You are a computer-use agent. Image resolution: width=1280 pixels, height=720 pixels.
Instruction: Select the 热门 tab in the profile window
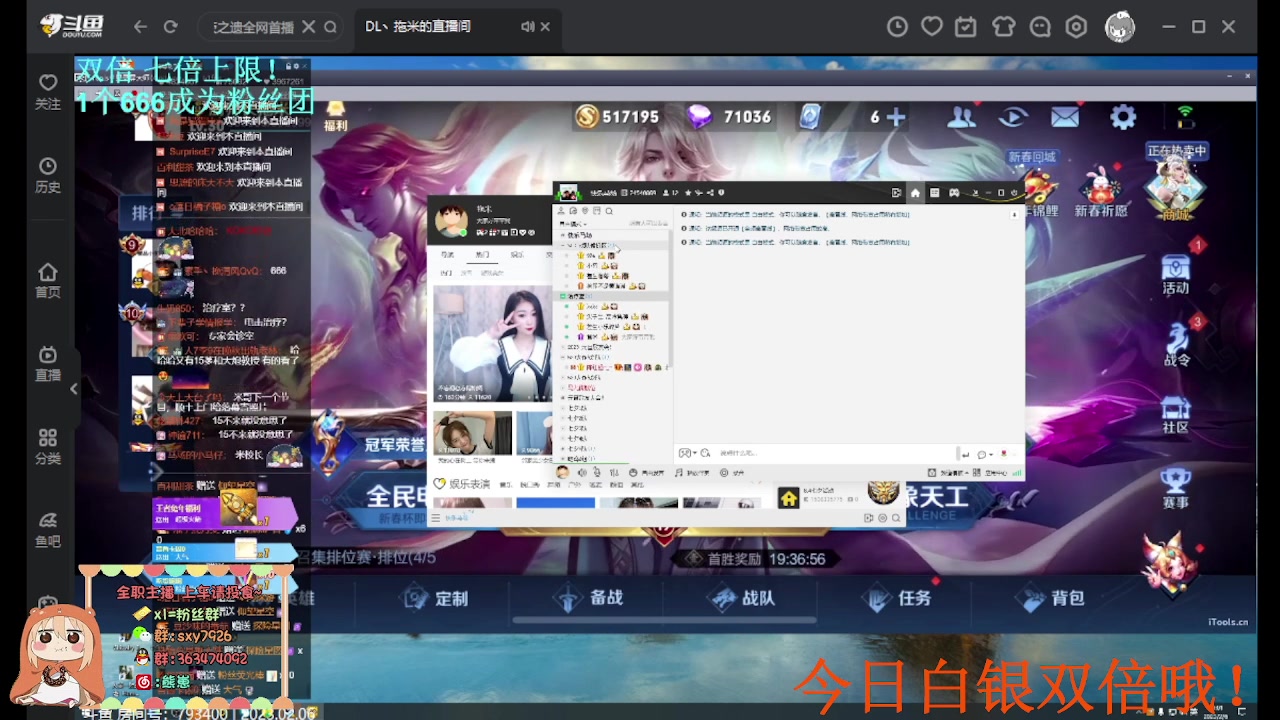click(483, 255)
